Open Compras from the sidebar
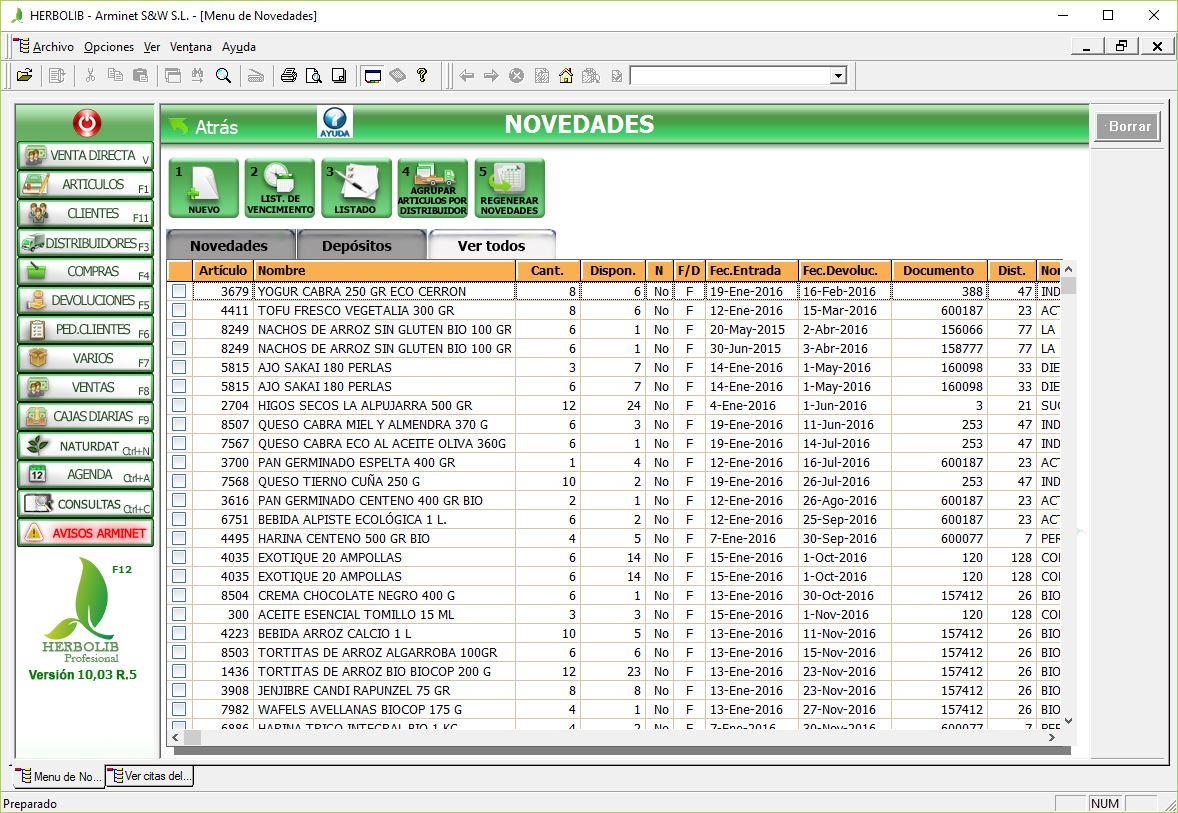 [86, 271]
